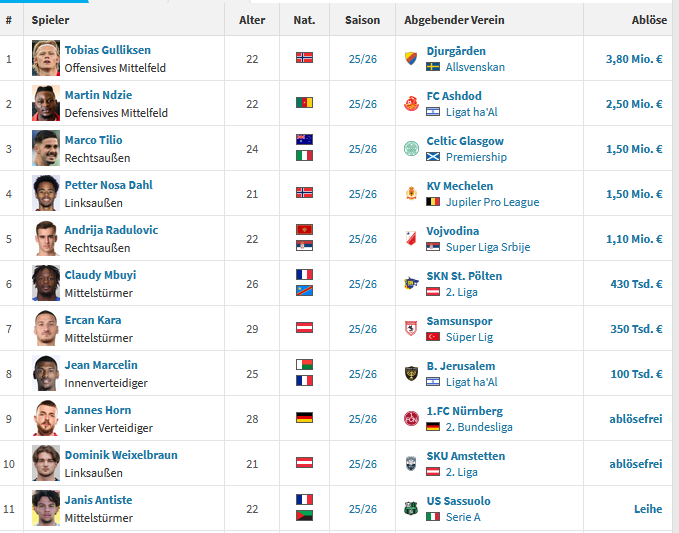Open the Celtic Glasgow crest icon
Image resolution: width=679 pixels, height=533 pixels.
click(411, 149)
